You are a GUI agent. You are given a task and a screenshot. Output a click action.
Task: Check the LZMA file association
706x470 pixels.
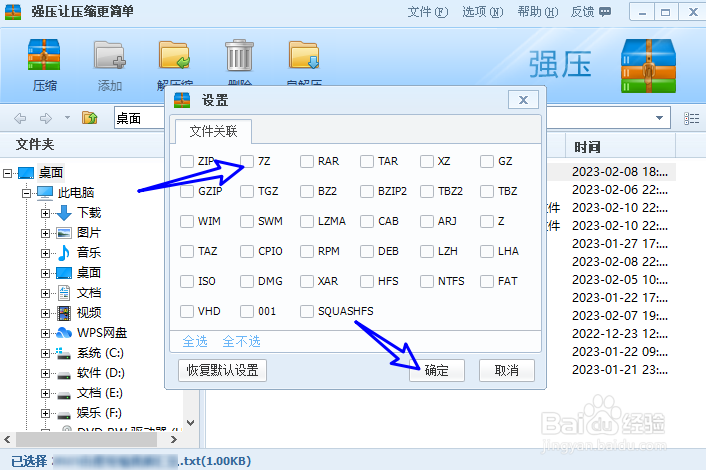(x=307, y=221)
